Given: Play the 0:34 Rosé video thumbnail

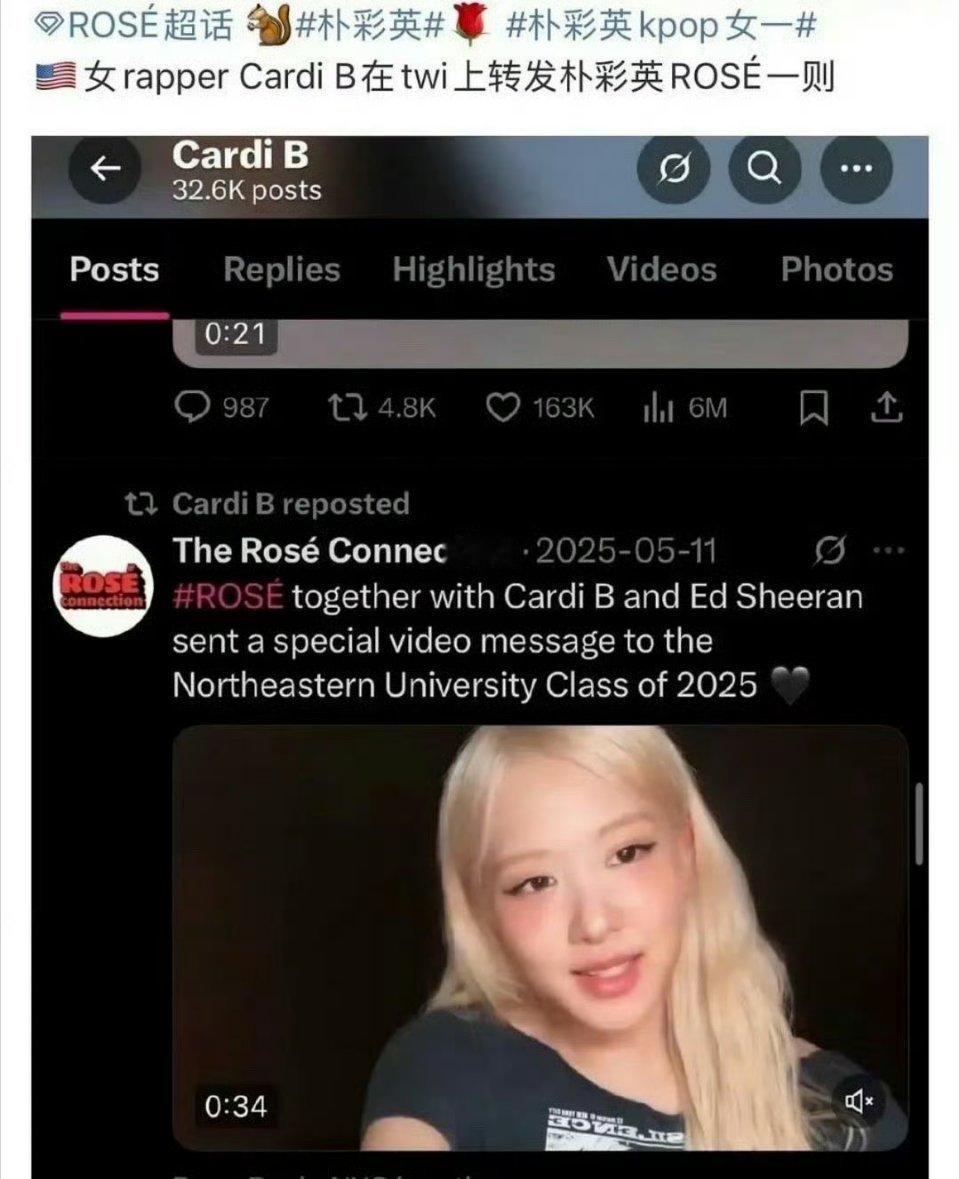Looking at the screenshot, I should point(540,938).
